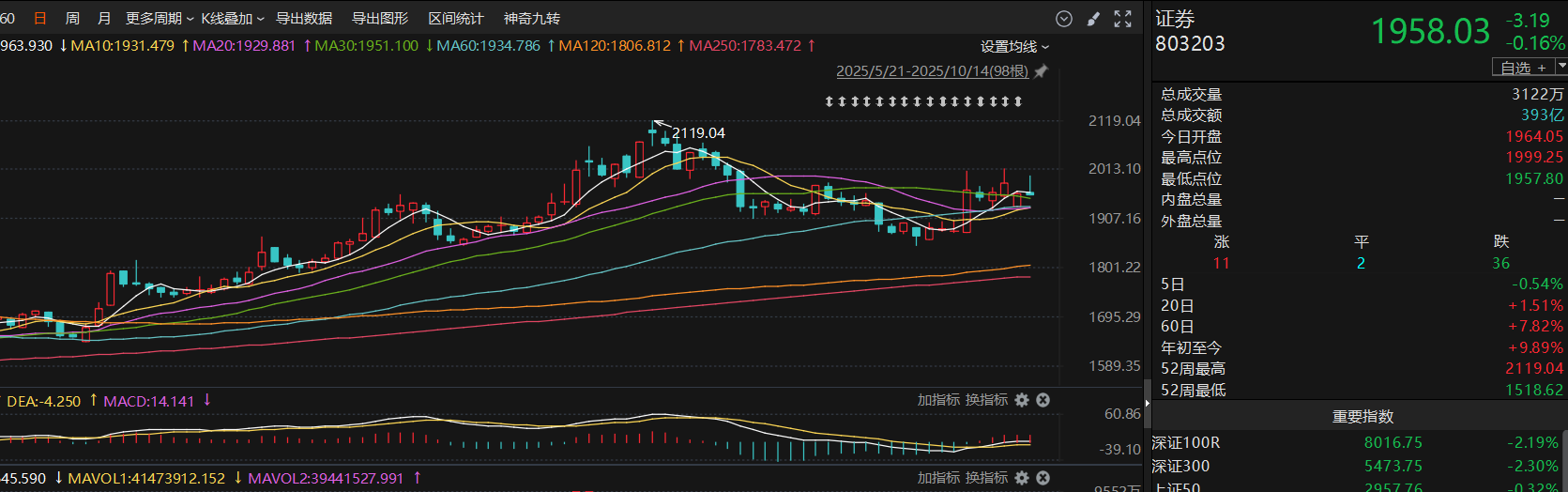Click 加指标 in the volume panel

[x=939, y=478]
